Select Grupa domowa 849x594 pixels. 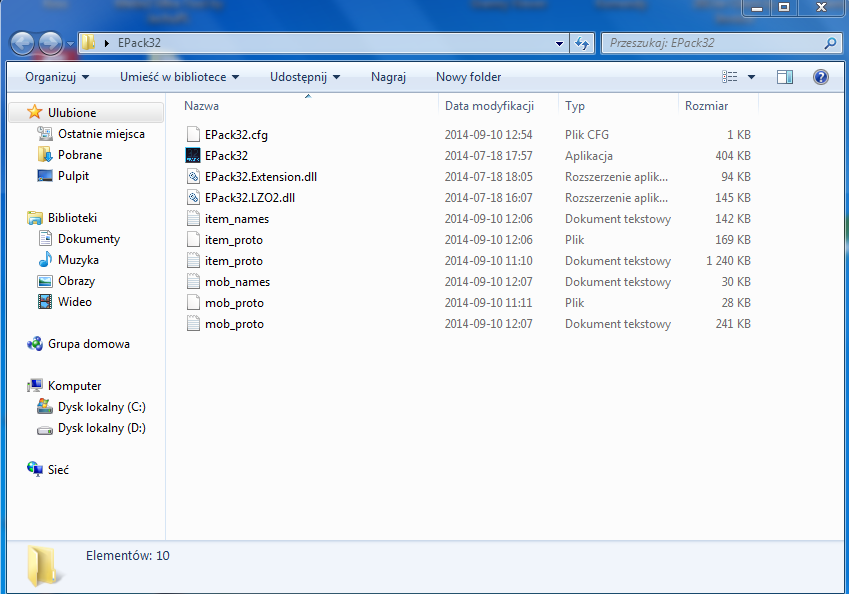point(88,344)
